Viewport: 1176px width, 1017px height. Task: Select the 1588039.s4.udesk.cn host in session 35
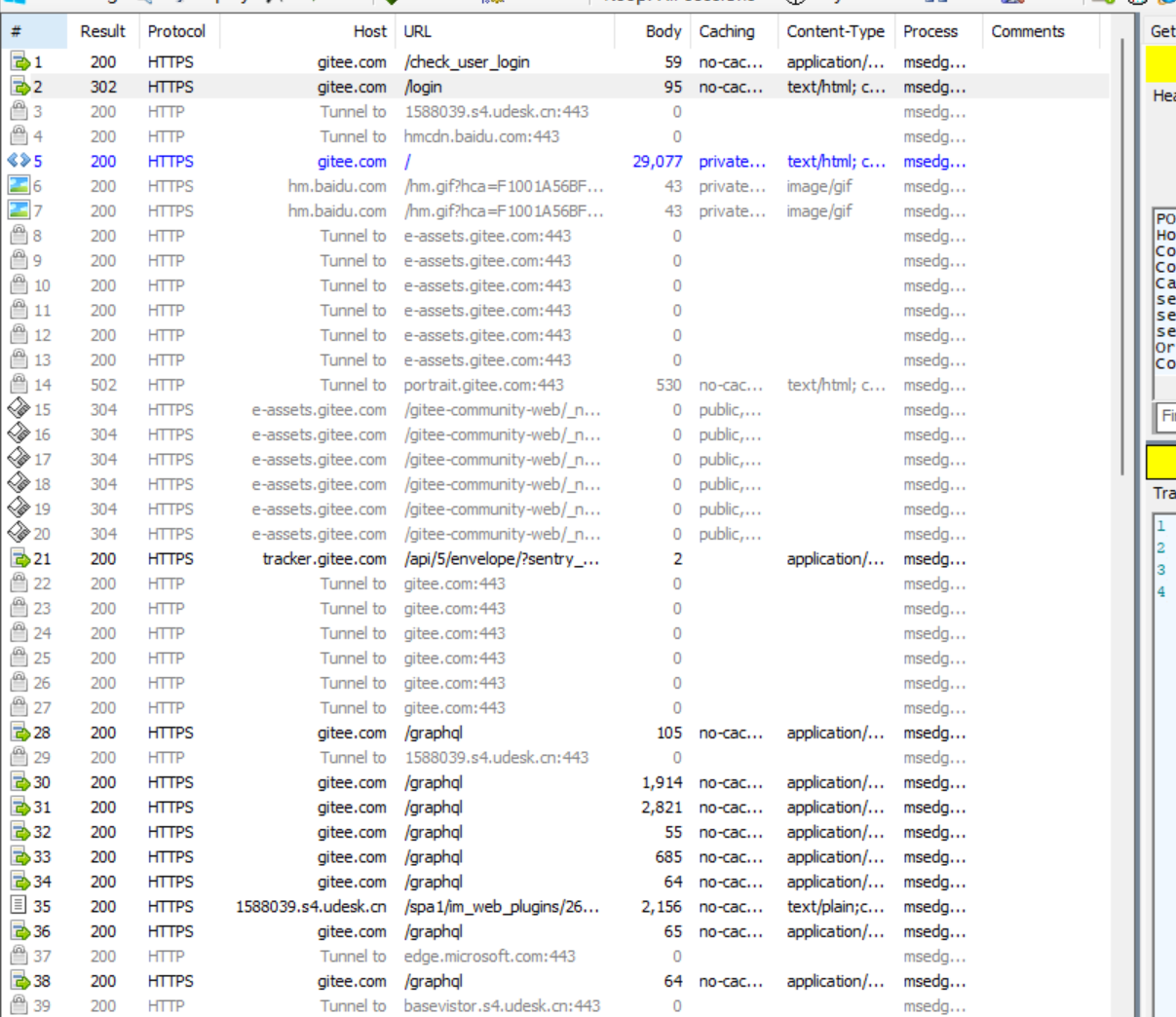point(311,906)
